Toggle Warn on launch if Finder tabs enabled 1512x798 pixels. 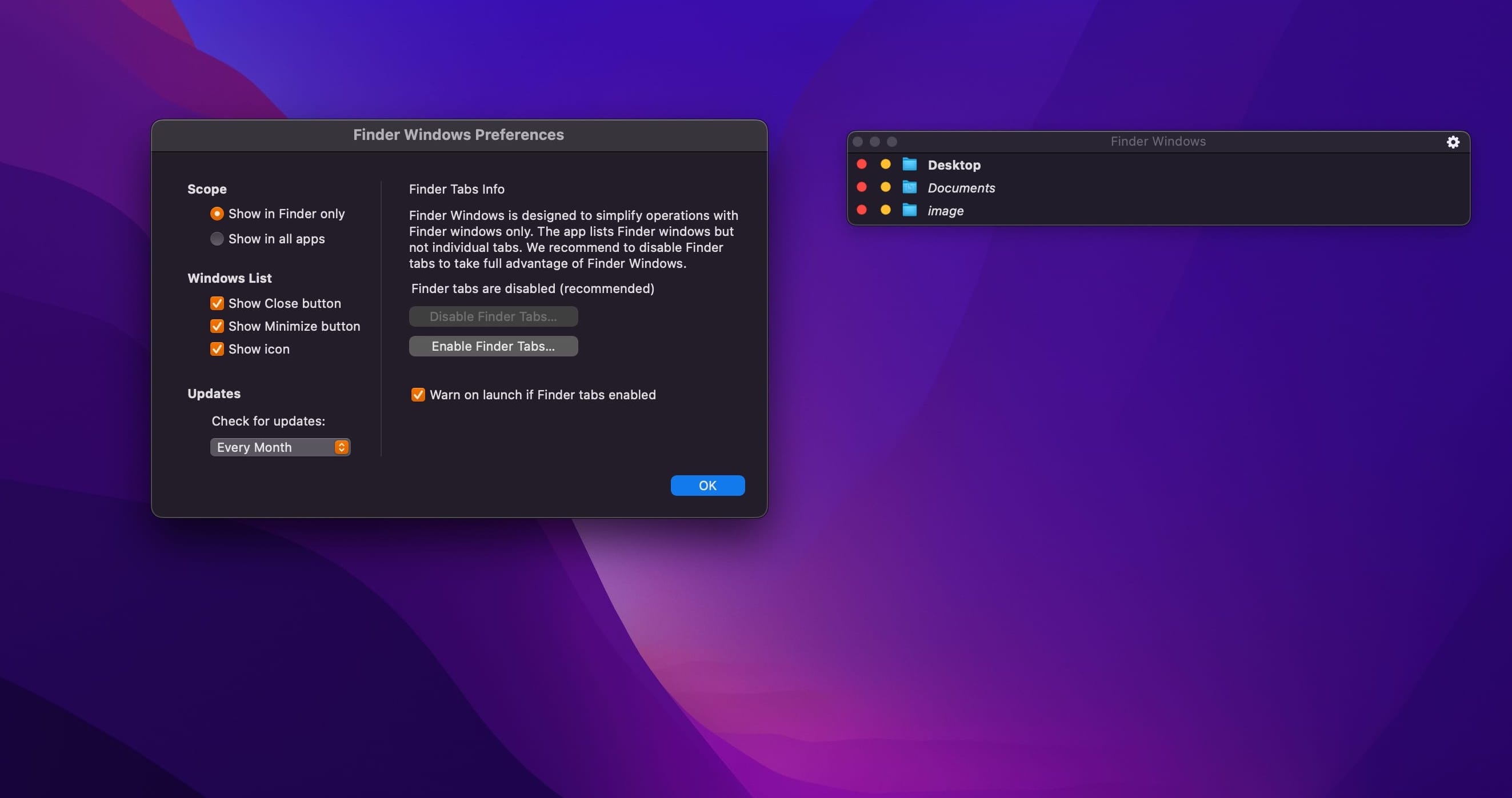tap(417, 395)
